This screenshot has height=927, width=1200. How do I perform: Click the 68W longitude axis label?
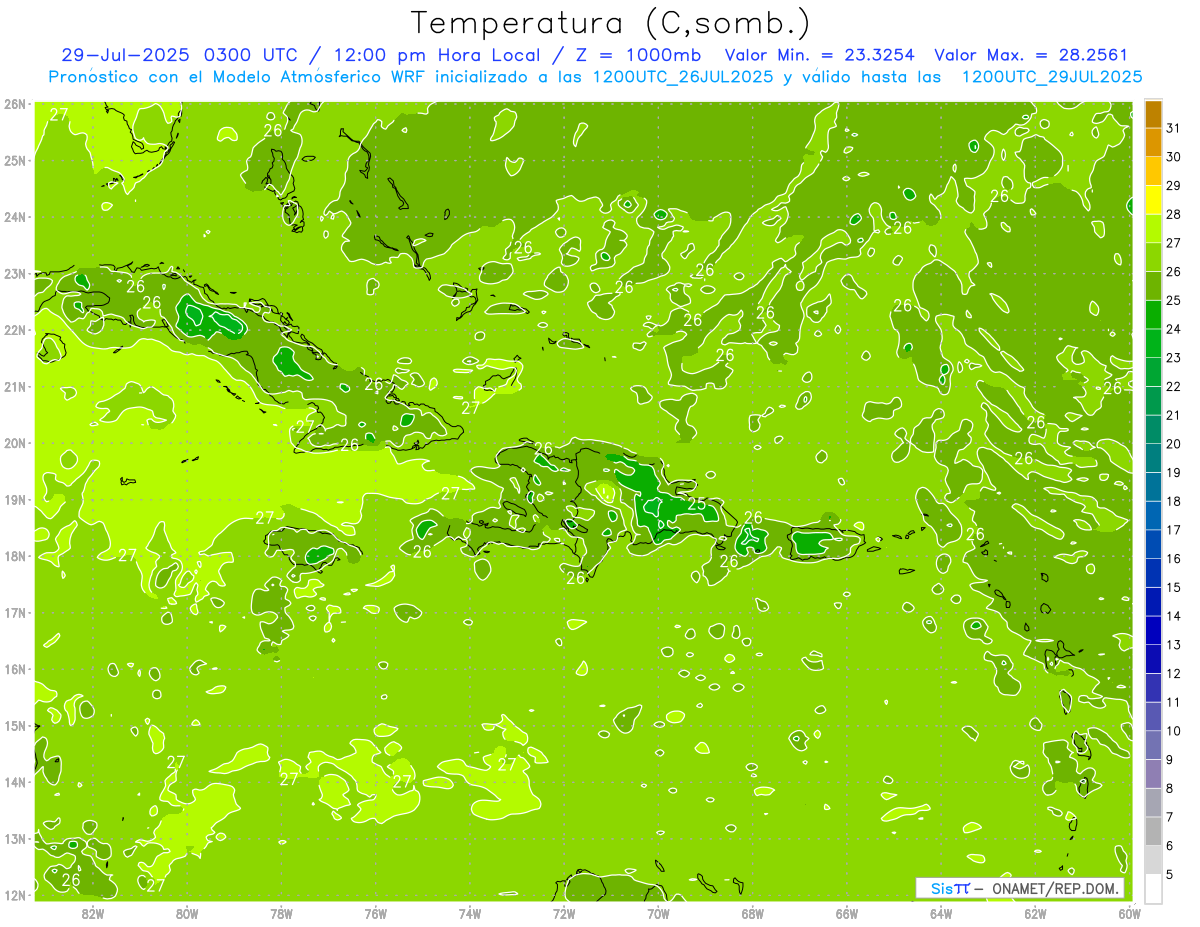pos(753,913)
